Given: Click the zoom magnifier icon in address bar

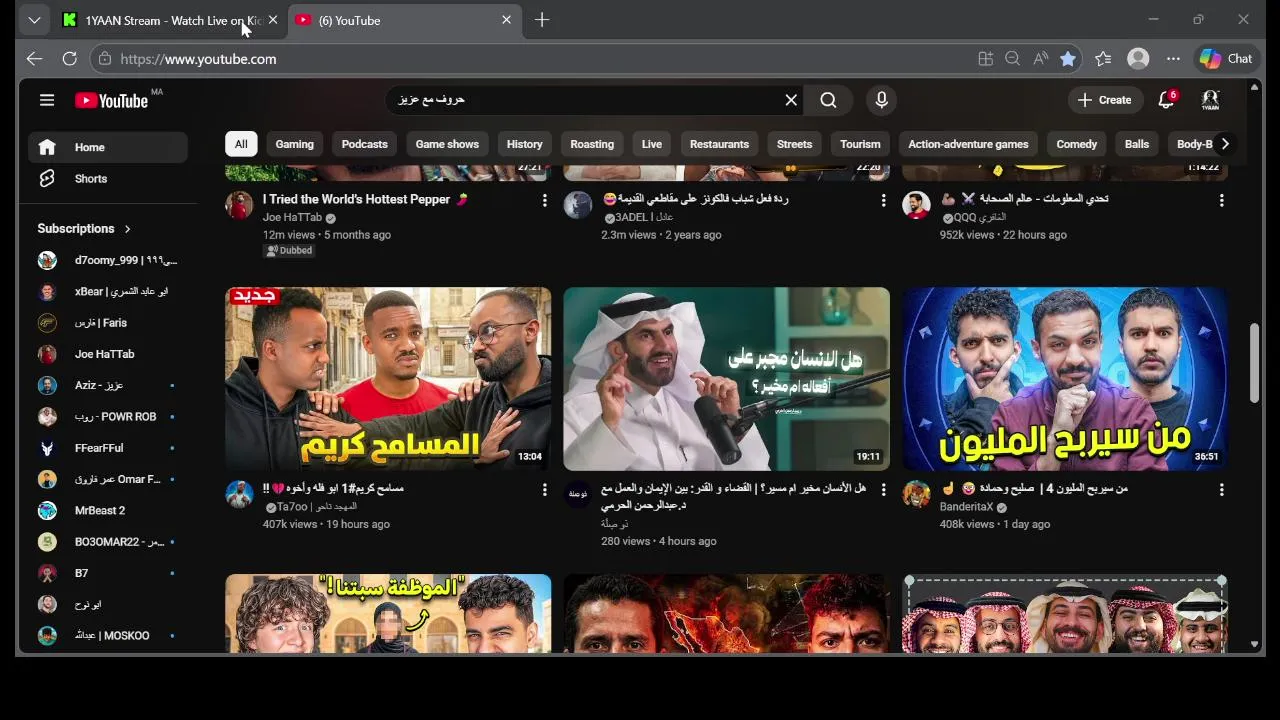Looking at the screenshot, I should pyautogui.click(x=1012, y=59).
